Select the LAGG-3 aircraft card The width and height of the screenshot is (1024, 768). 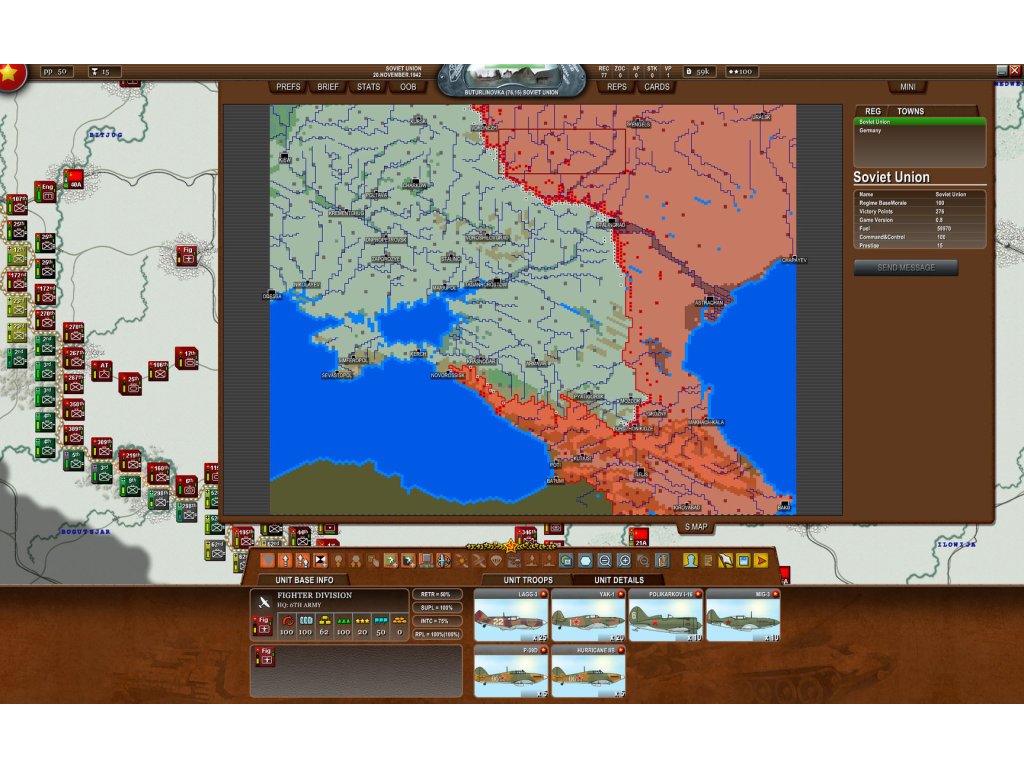tap(511, 615)
